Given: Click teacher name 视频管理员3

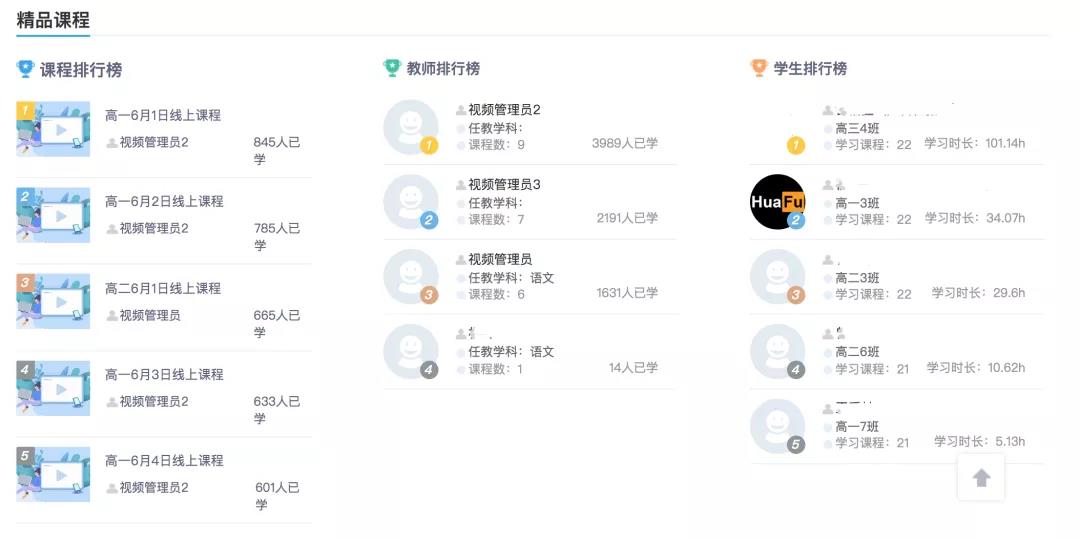Looking at the screenshot, I should pos(504,185).
